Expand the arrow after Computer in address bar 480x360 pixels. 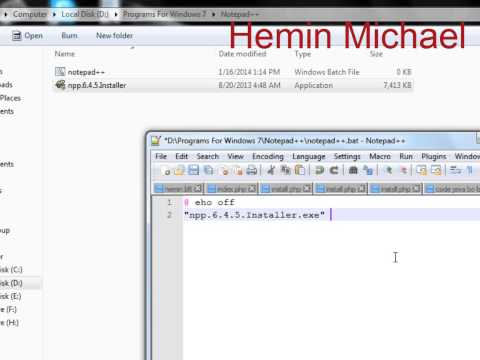pyautogui.click(x=54, y=14)
